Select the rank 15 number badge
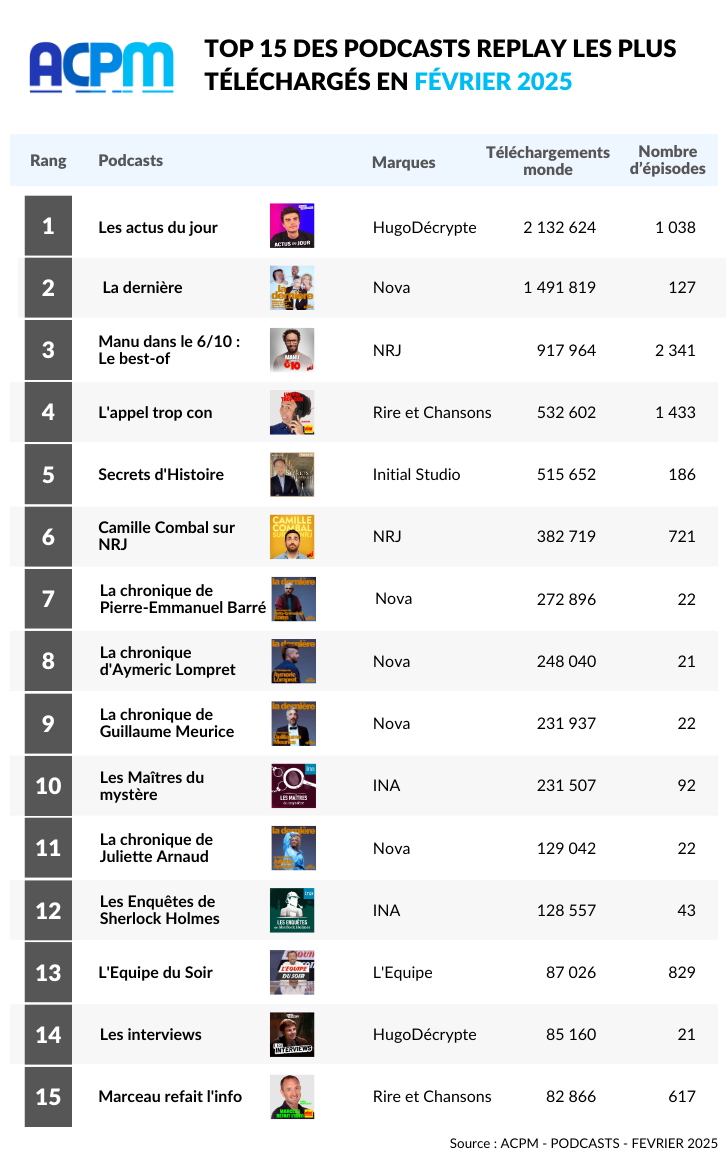The height and width of the screenshot is (1155, 728). point(48,1096)
